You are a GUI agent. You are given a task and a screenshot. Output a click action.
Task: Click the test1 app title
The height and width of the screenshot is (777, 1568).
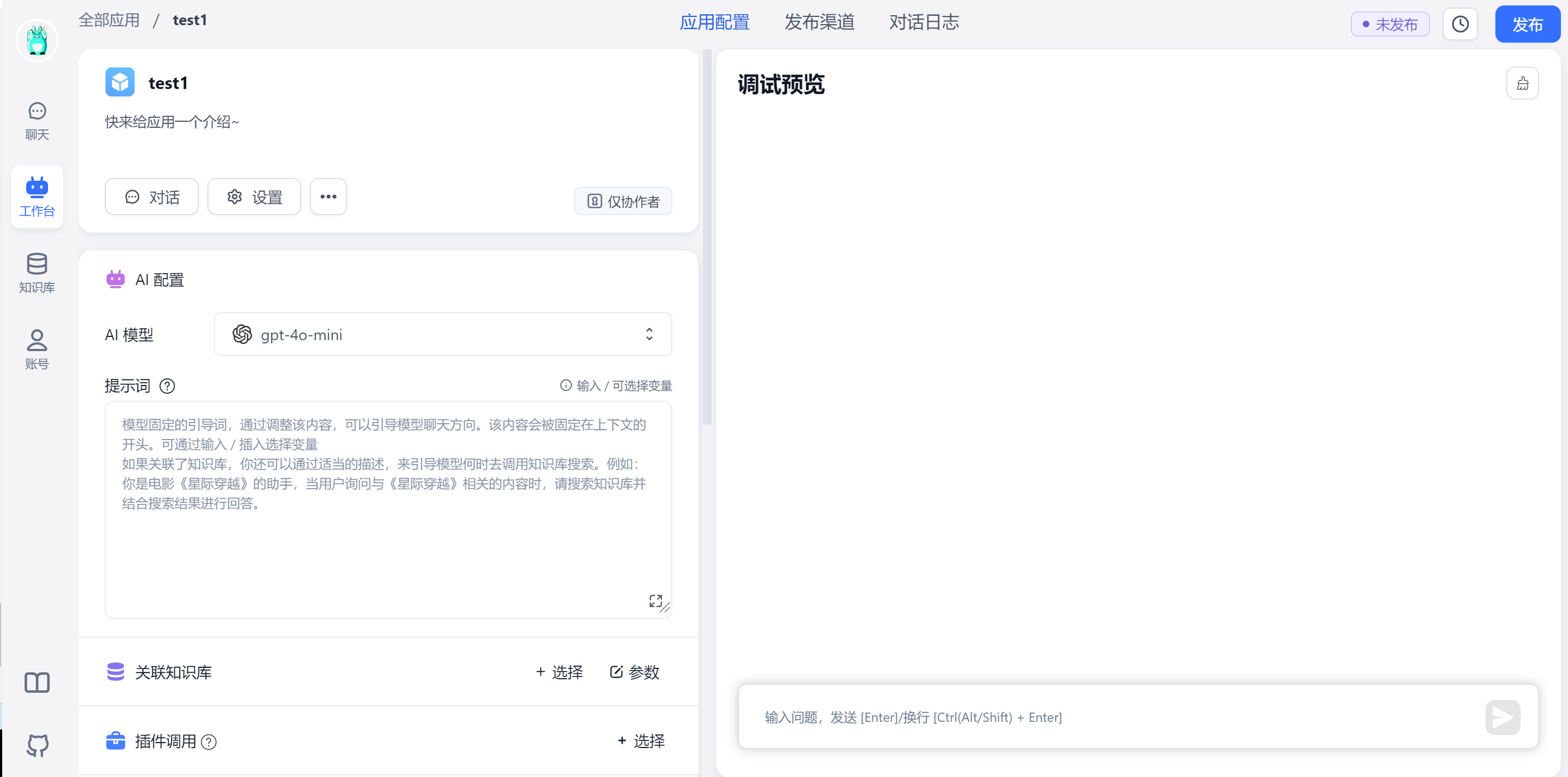(x=168, y=83)
